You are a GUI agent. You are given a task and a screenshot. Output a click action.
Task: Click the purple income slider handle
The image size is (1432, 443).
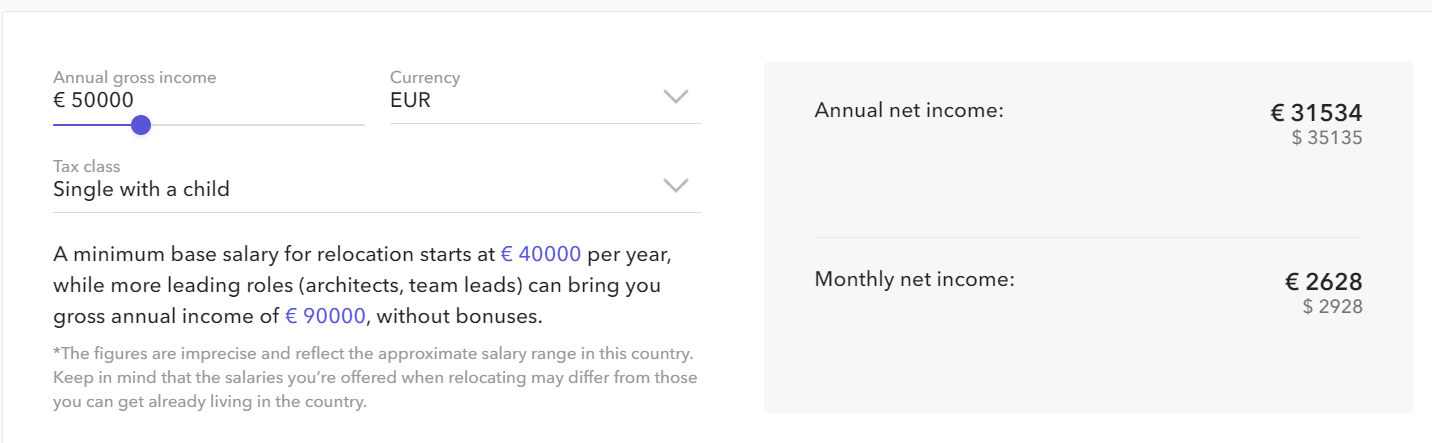(x=141, y=125)
